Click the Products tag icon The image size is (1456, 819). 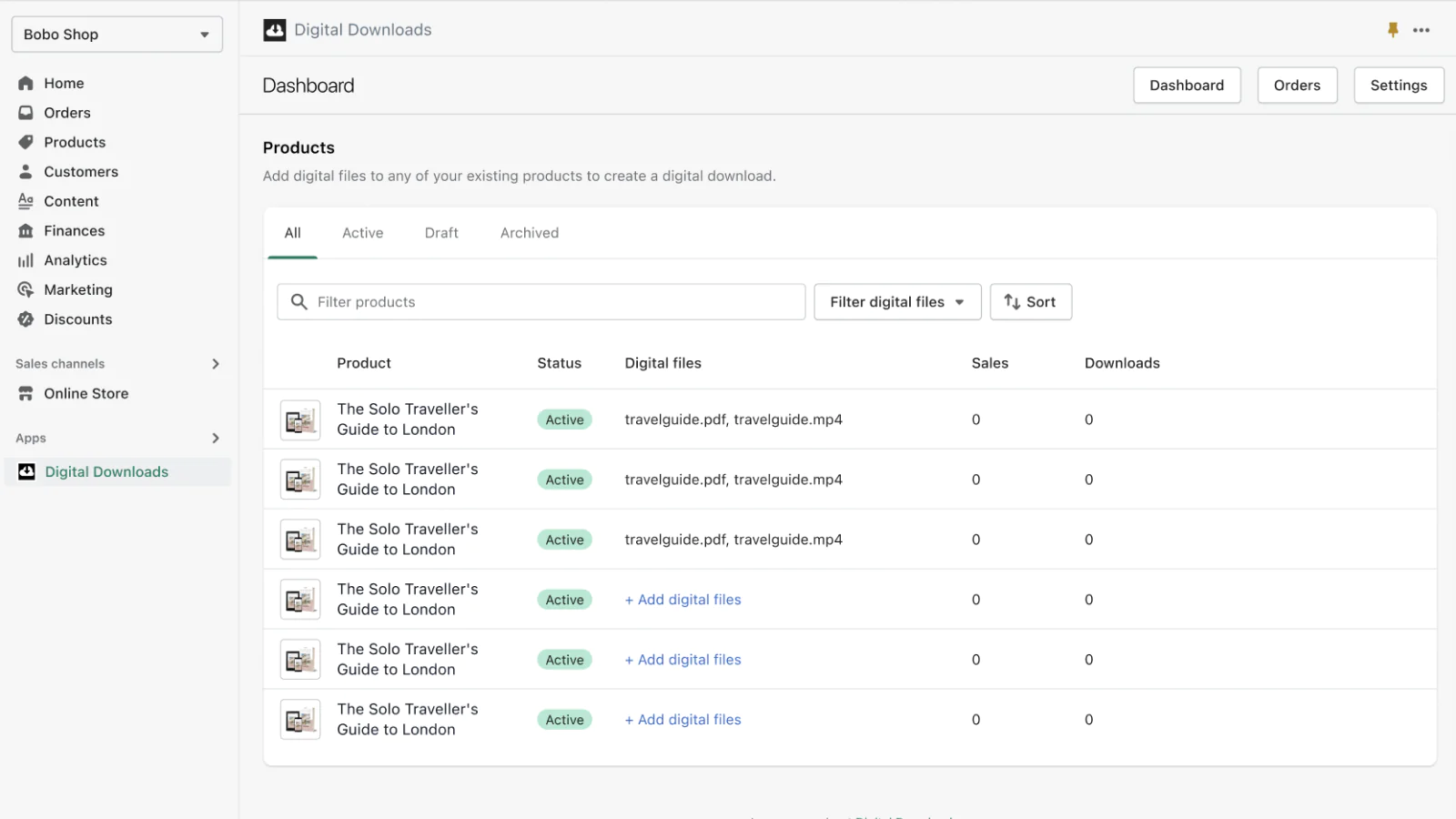tap(25, 142)
